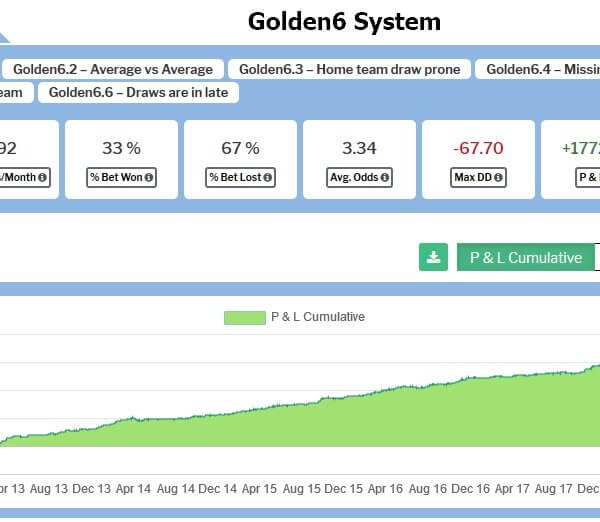600x522 pixels.
Task: Click the green download icon button
Action: pos(433,257)
